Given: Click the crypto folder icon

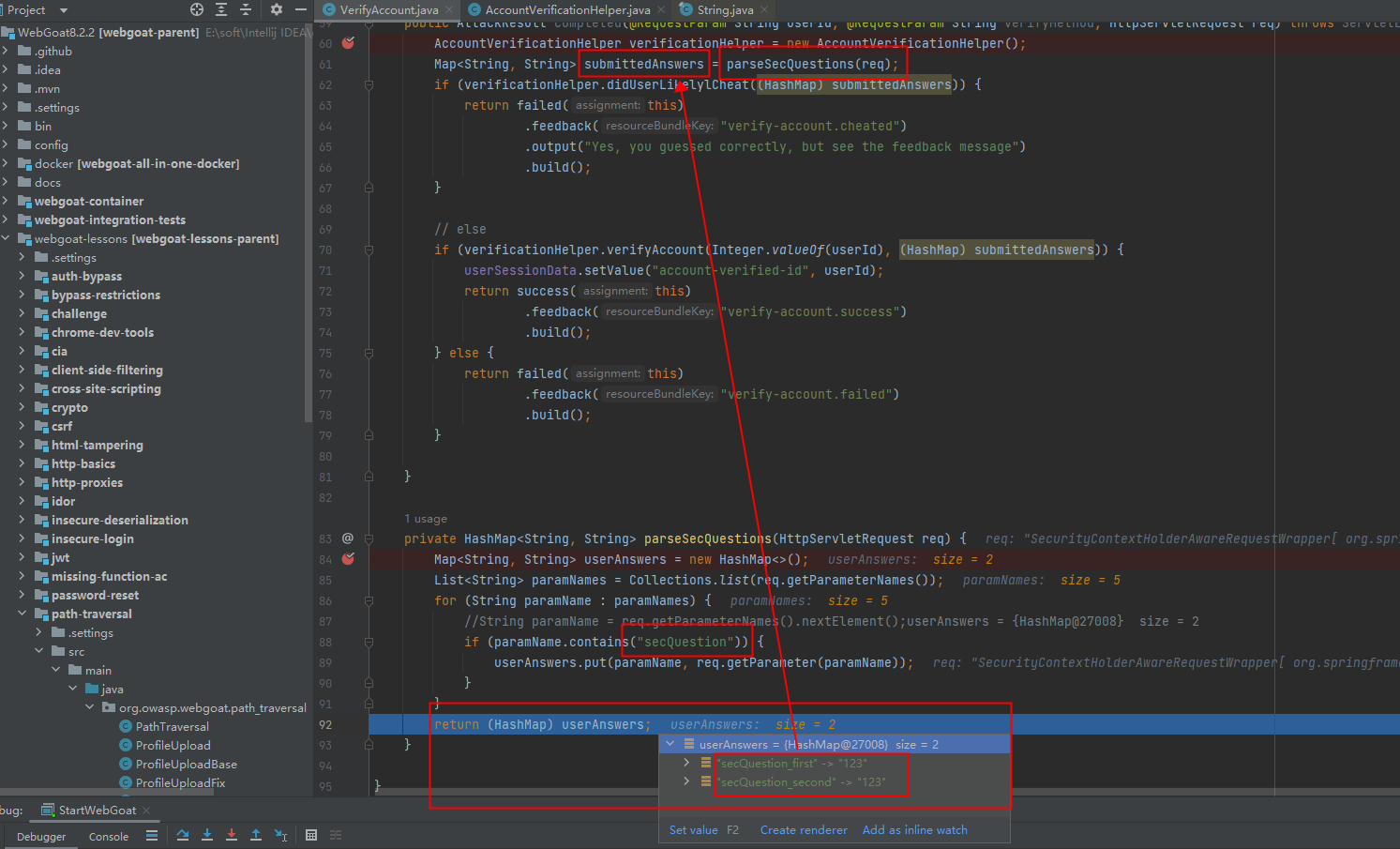Looking at the screenshot, I should tap(41, 407).
